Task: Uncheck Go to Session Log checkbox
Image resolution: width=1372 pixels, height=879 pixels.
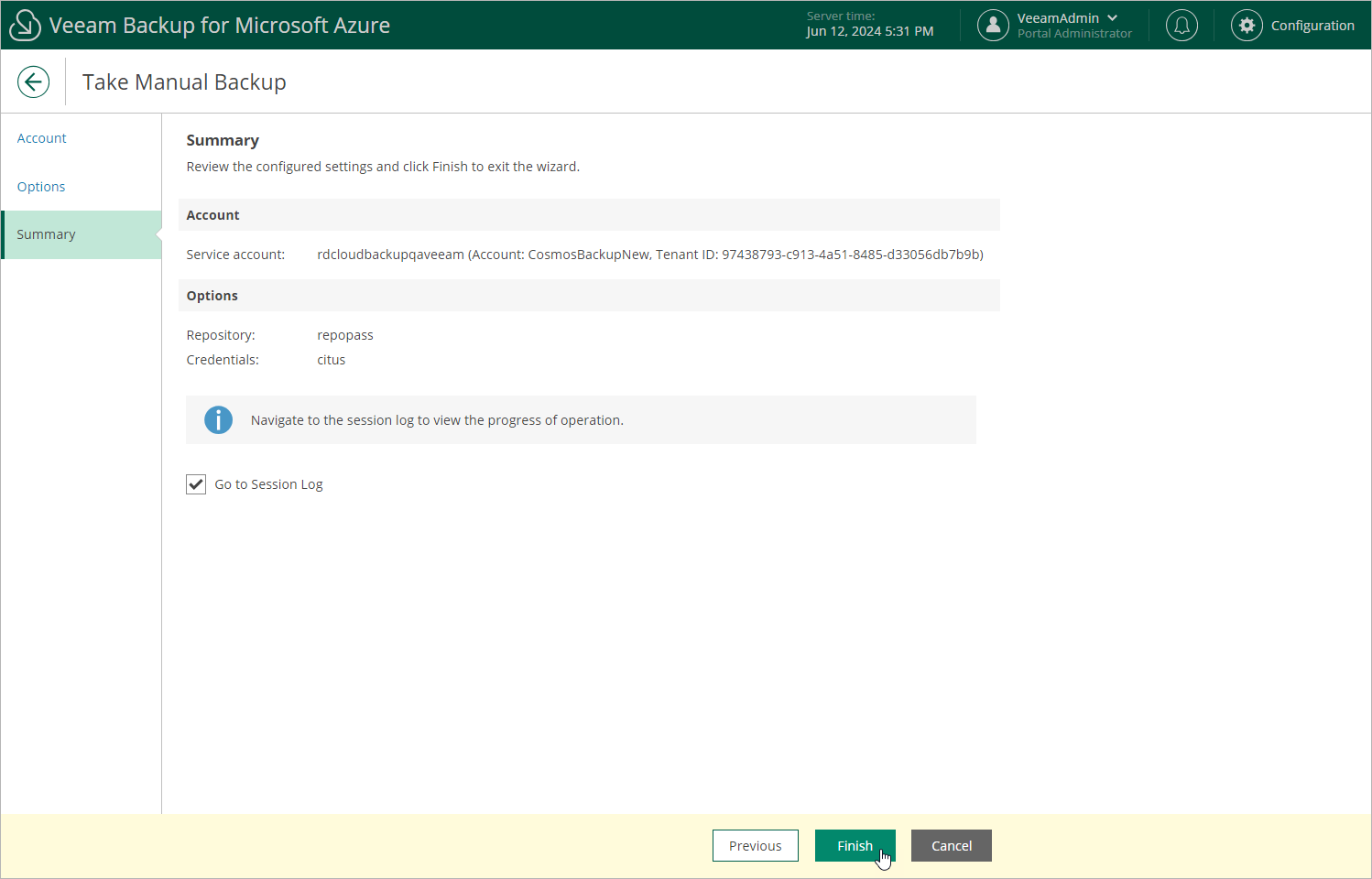Action: click(196, 484)
